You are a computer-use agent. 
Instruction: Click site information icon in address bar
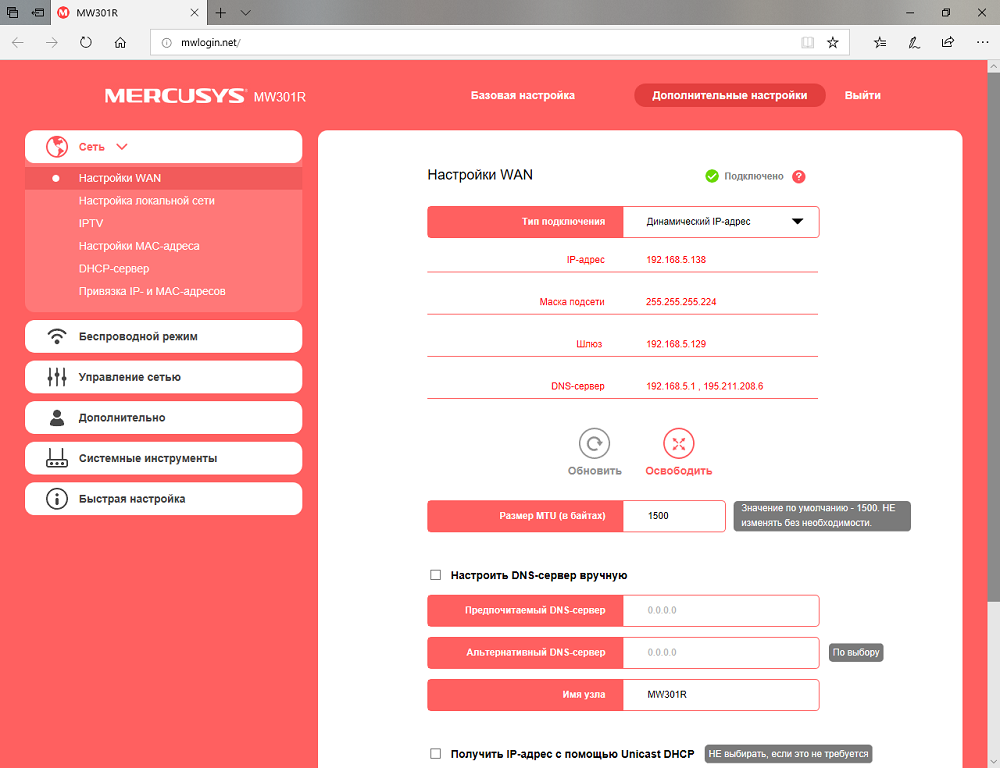tap(166, 43)
